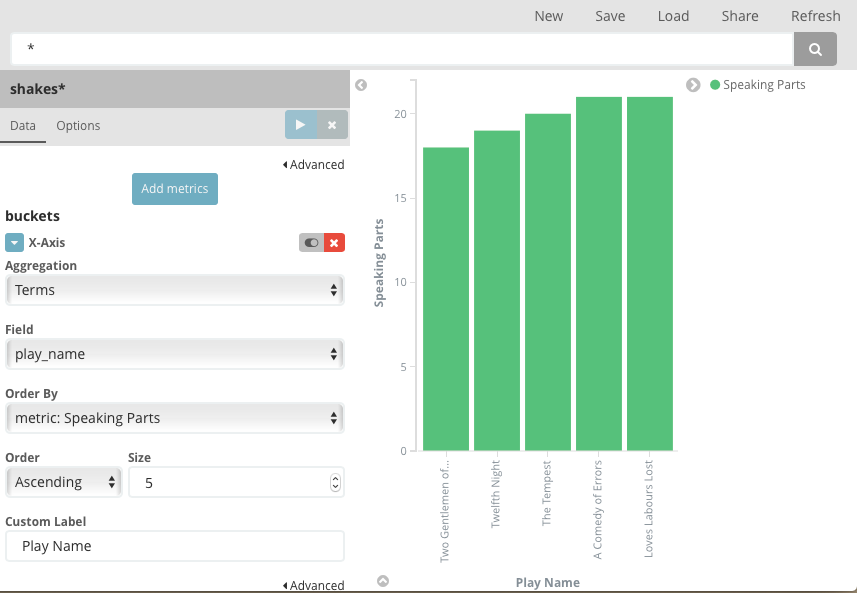Discard pending changes with the X icon
This screenshot has width=857, height=593.
coord(331,124)
